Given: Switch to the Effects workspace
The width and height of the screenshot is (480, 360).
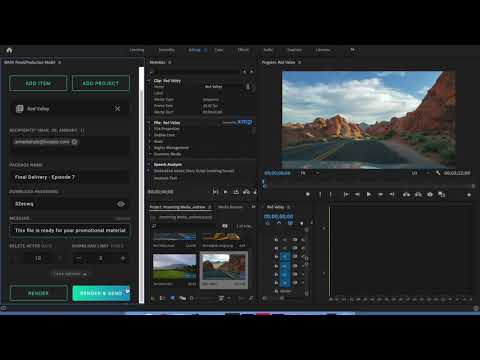Looking at the screenshot, I should point(243,50).
